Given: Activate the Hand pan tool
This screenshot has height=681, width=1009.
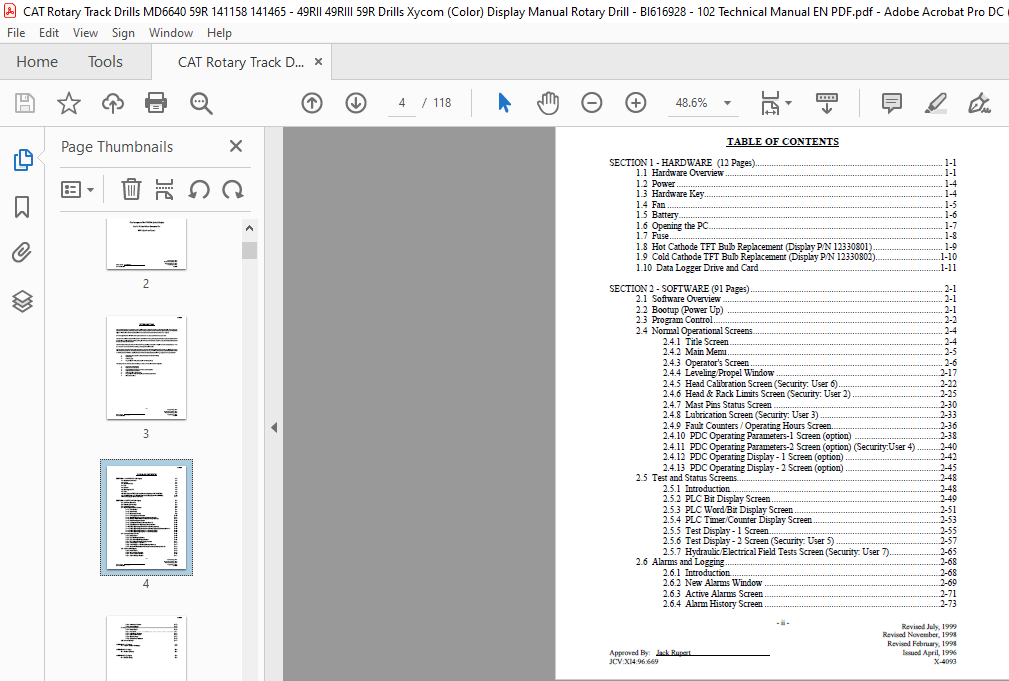Looking at the screenshot, I should pyautogui.click(x=548, y=103).
